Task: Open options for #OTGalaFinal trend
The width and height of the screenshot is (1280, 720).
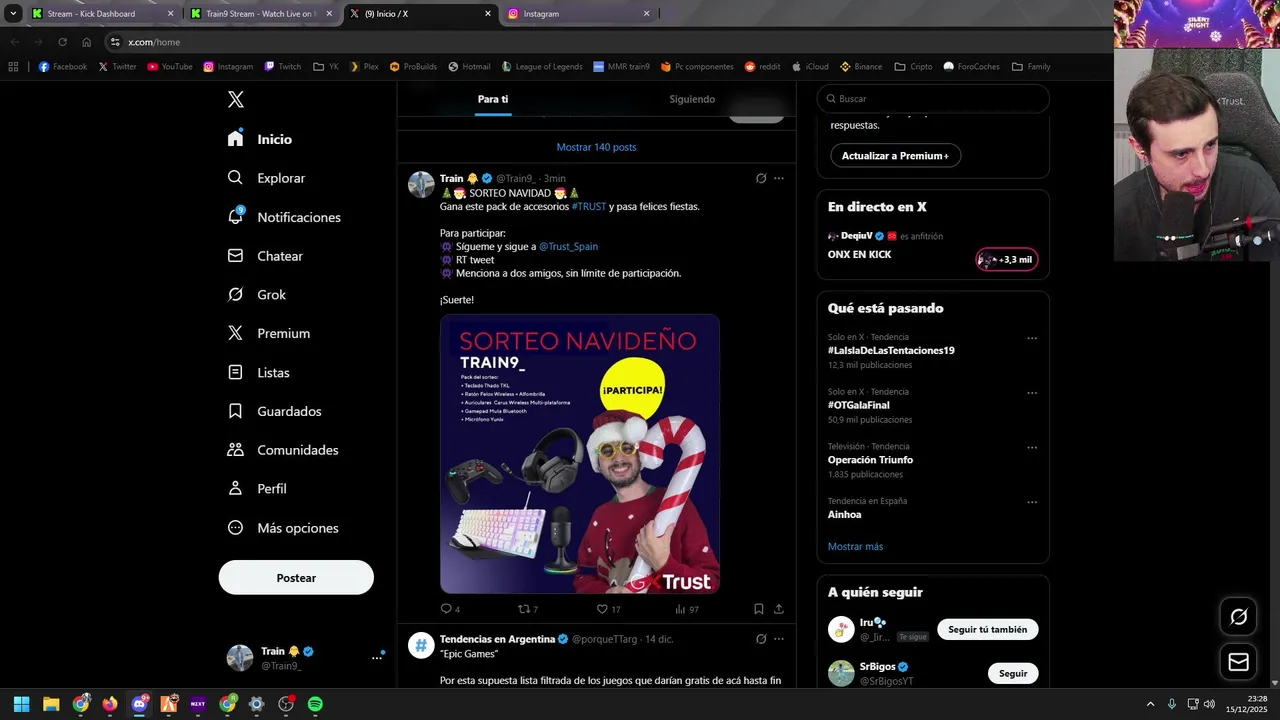Action: click(x=1032, y=393)
